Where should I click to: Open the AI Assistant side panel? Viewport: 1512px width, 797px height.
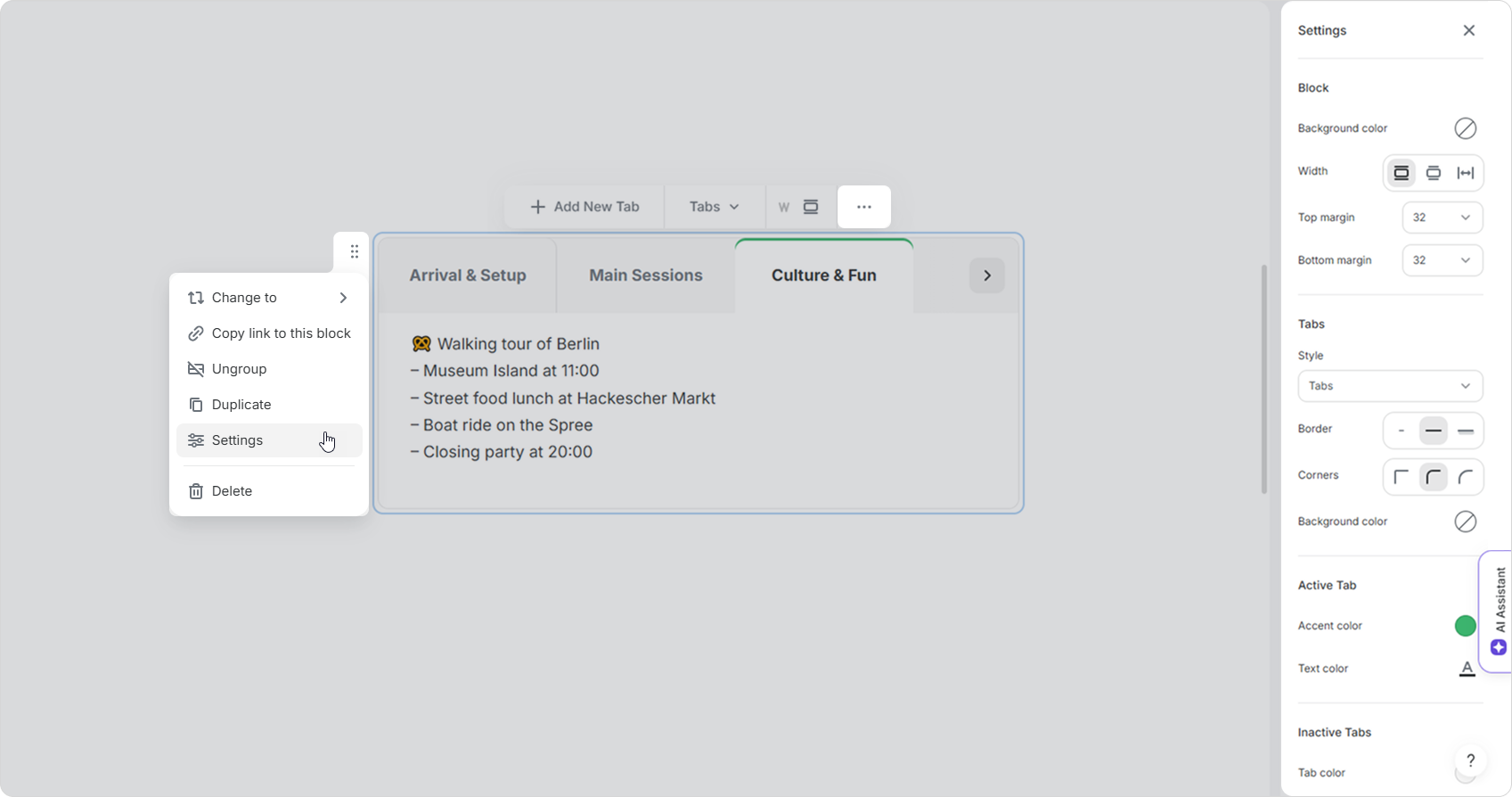click(1499, 612)
